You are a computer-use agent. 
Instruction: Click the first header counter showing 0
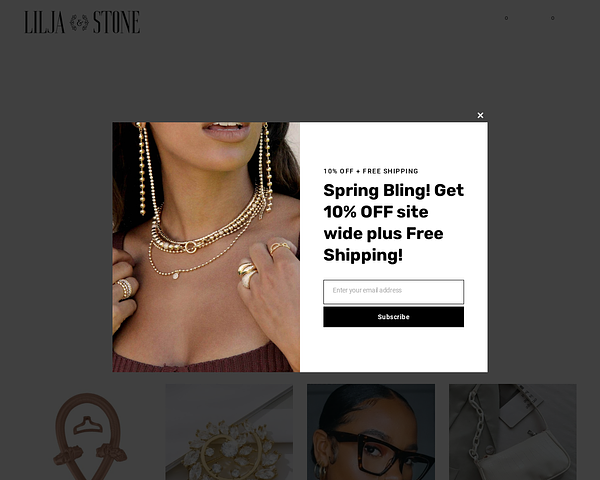point(506,18)
